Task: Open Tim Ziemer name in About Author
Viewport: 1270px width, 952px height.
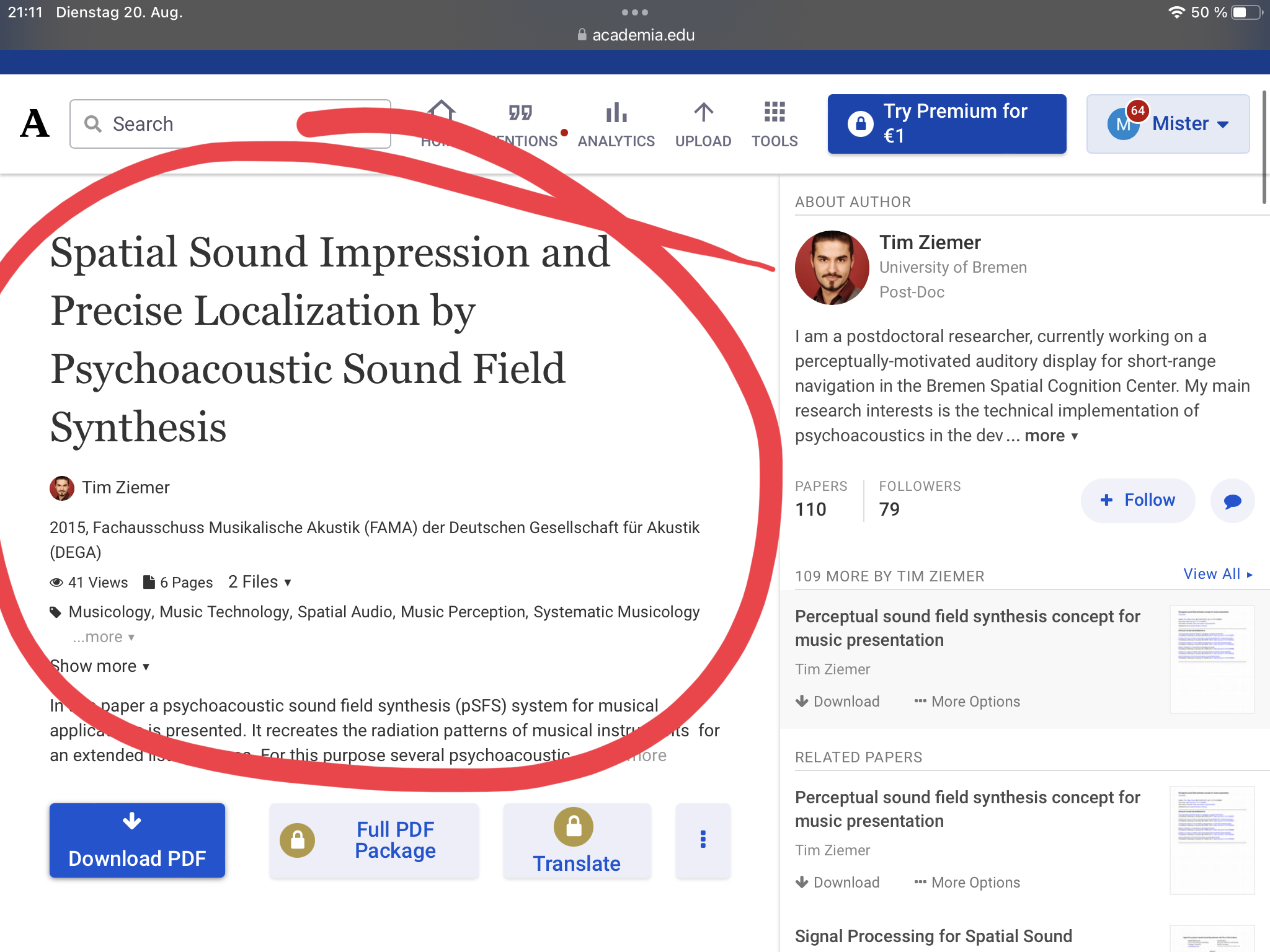Action: [930, 242]
